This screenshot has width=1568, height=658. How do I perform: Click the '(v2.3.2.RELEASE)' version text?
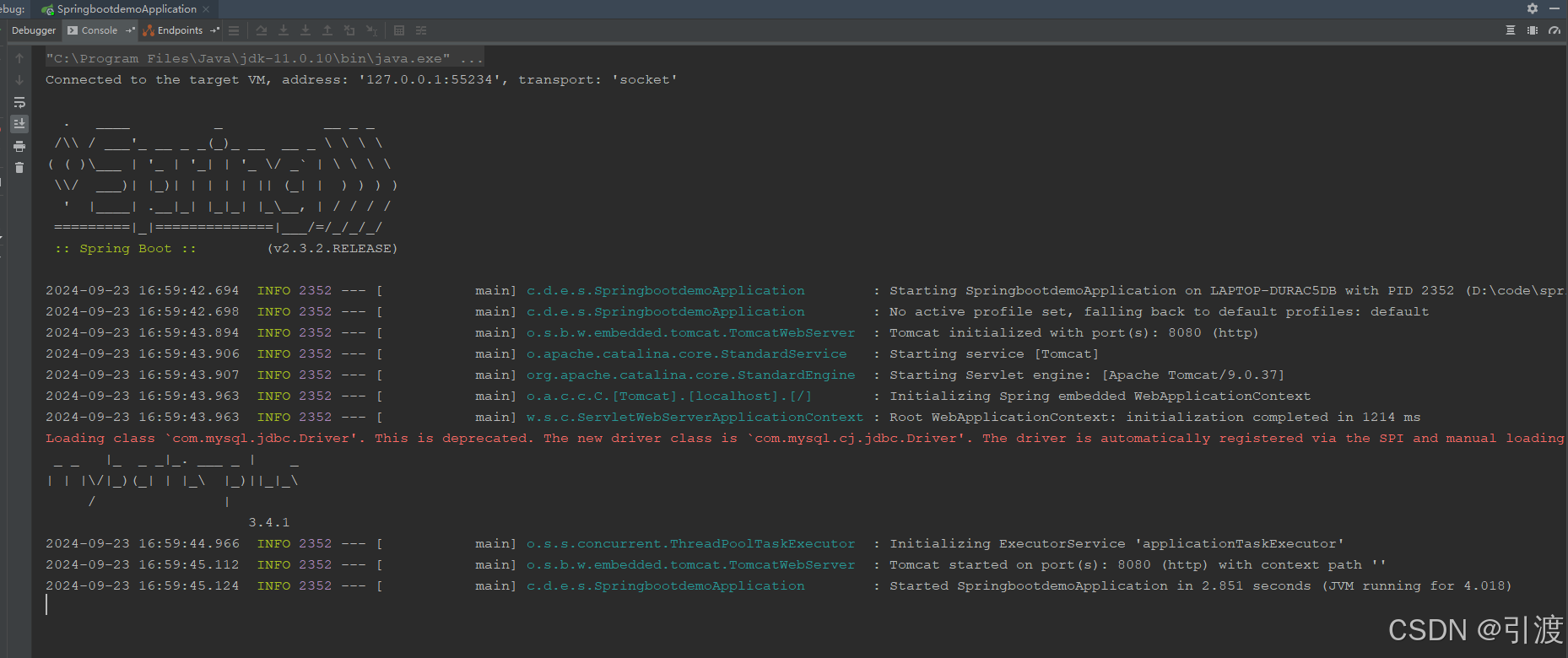tap(333, 249)
